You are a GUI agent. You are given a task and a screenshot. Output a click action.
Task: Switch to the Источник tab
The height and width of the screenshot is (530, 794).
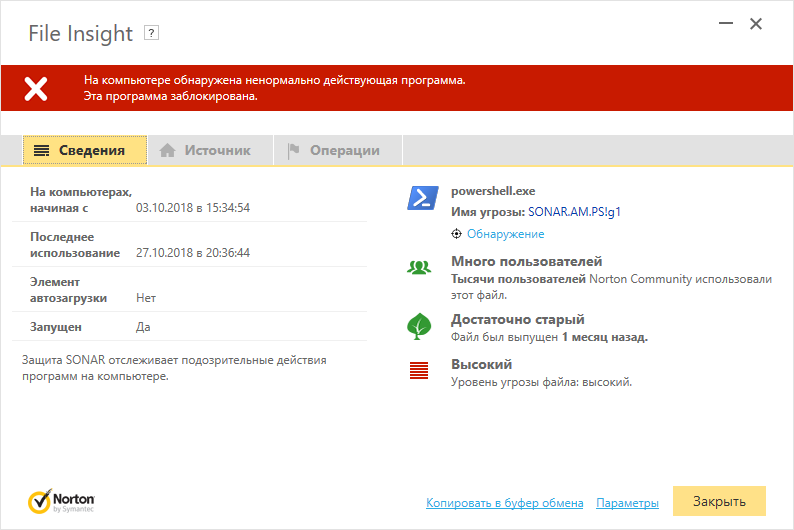(x=210, y=150)
